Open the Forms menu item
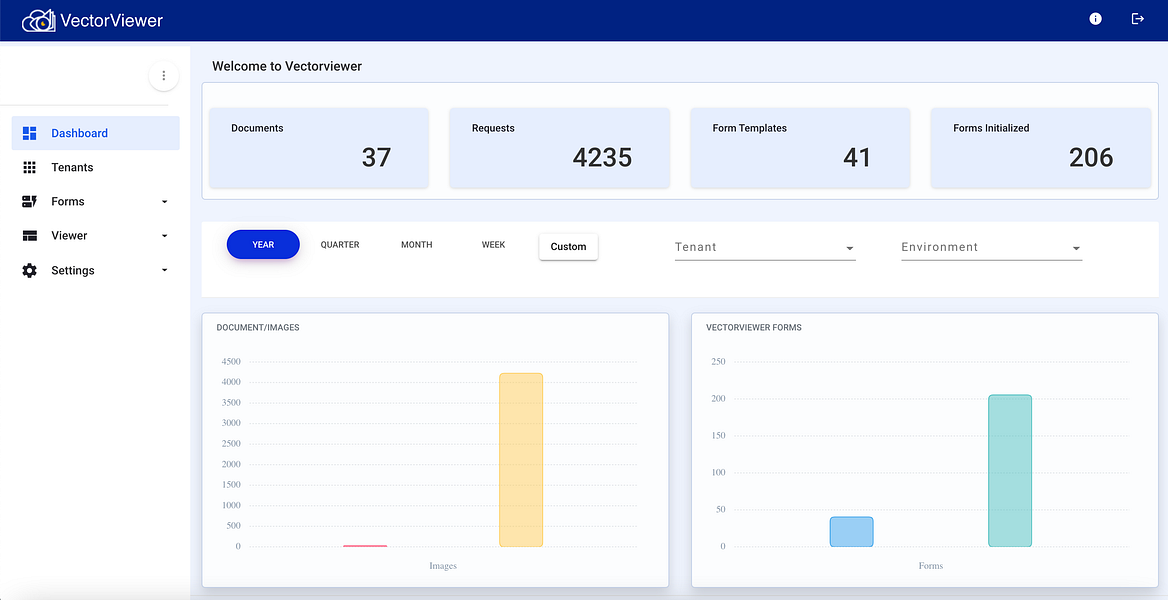 pyautogui.click(x=95, y=201)
